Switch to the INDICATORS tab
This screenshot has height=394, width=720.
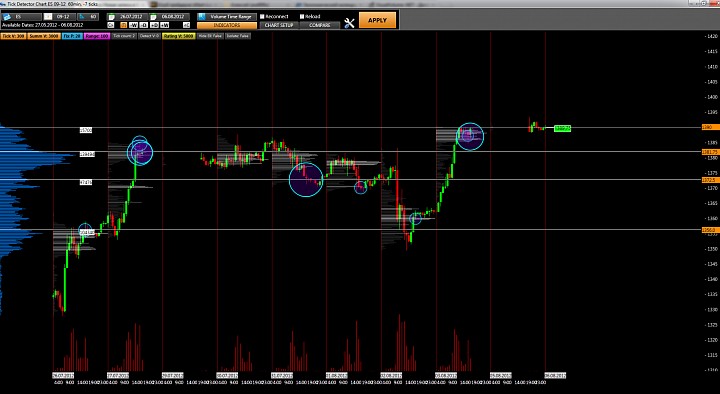pos(227,25)
